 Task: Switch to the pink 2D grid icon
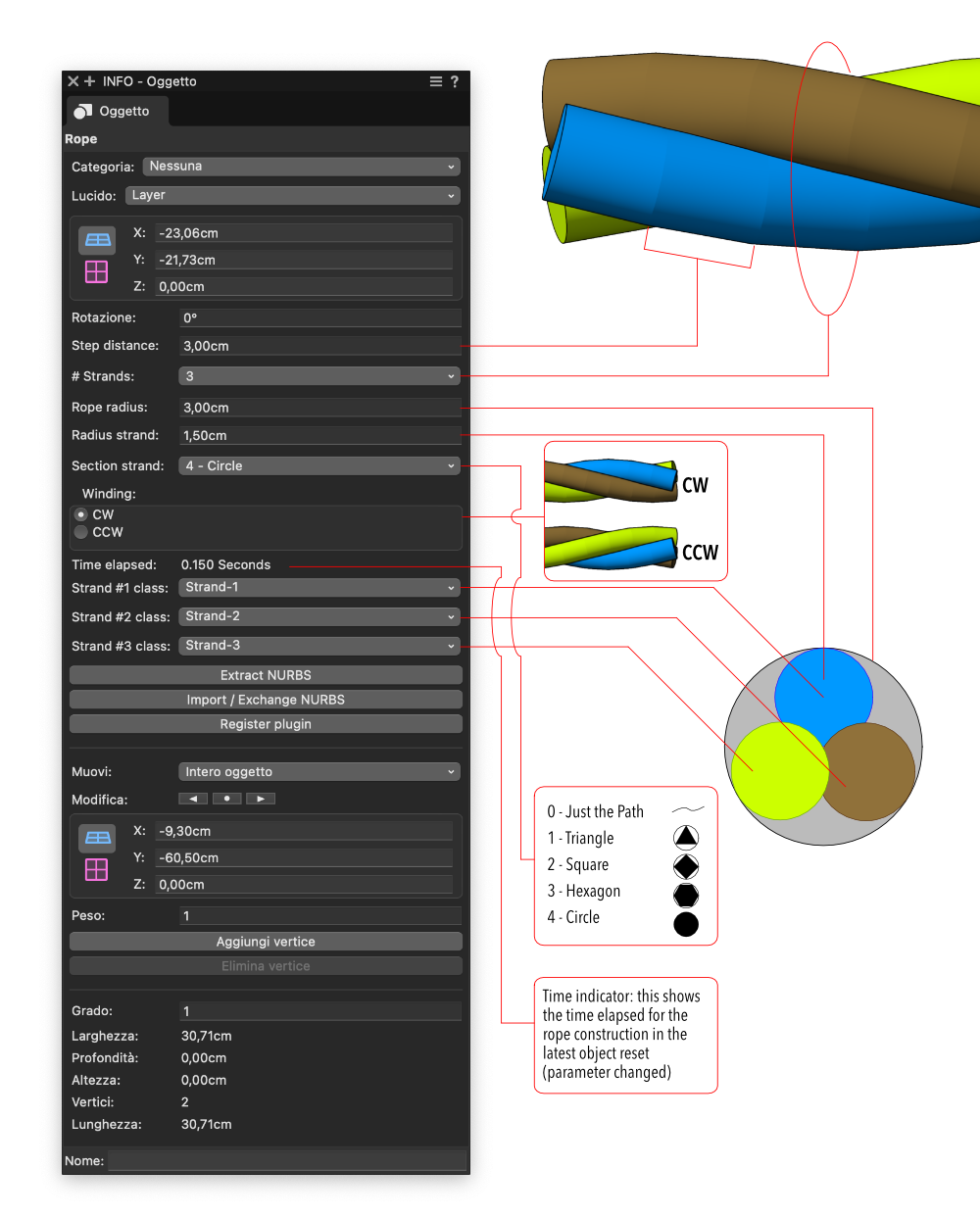(96, 271)
